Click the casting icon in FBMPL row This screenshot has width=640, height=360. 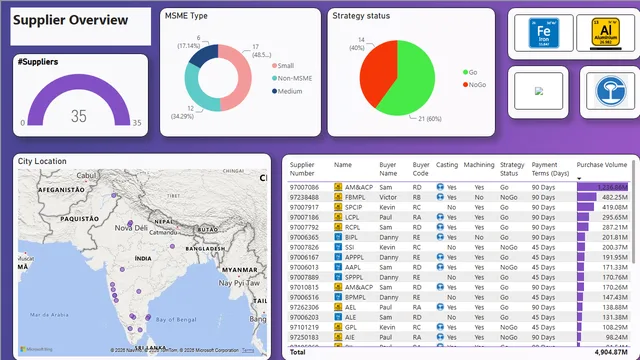point(440,197)
